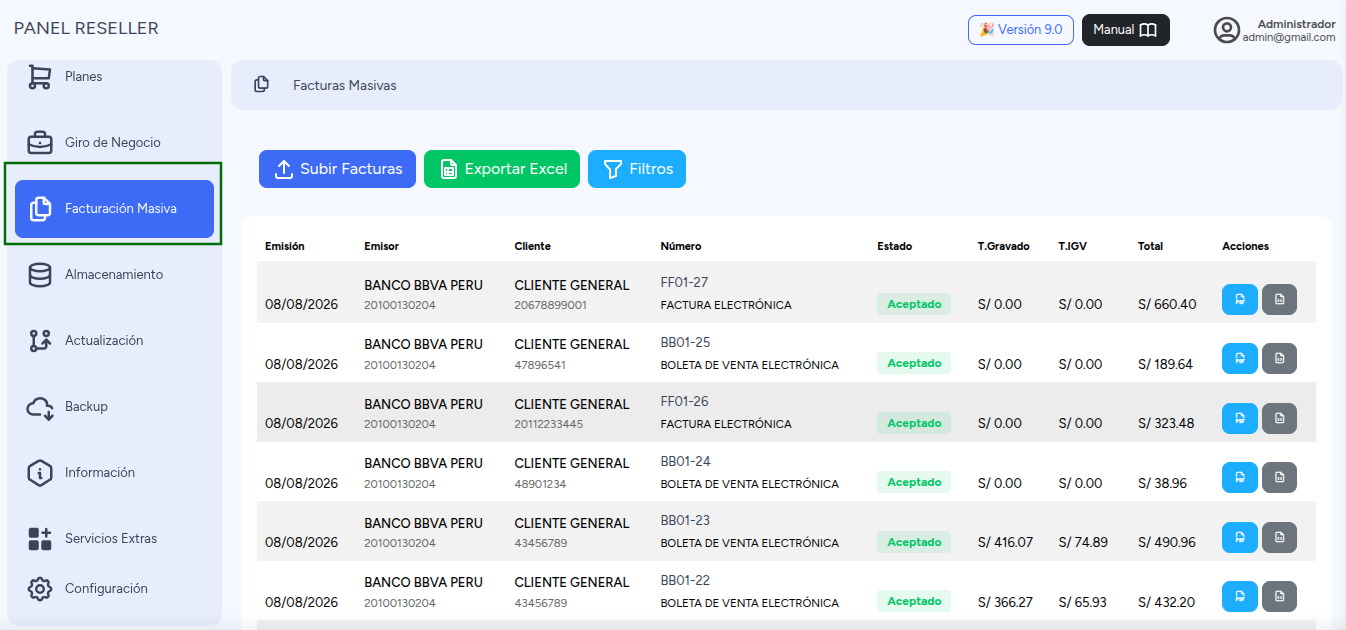Open the Manual book button
Screen dimensions: 1346x630
point(1126,30)
